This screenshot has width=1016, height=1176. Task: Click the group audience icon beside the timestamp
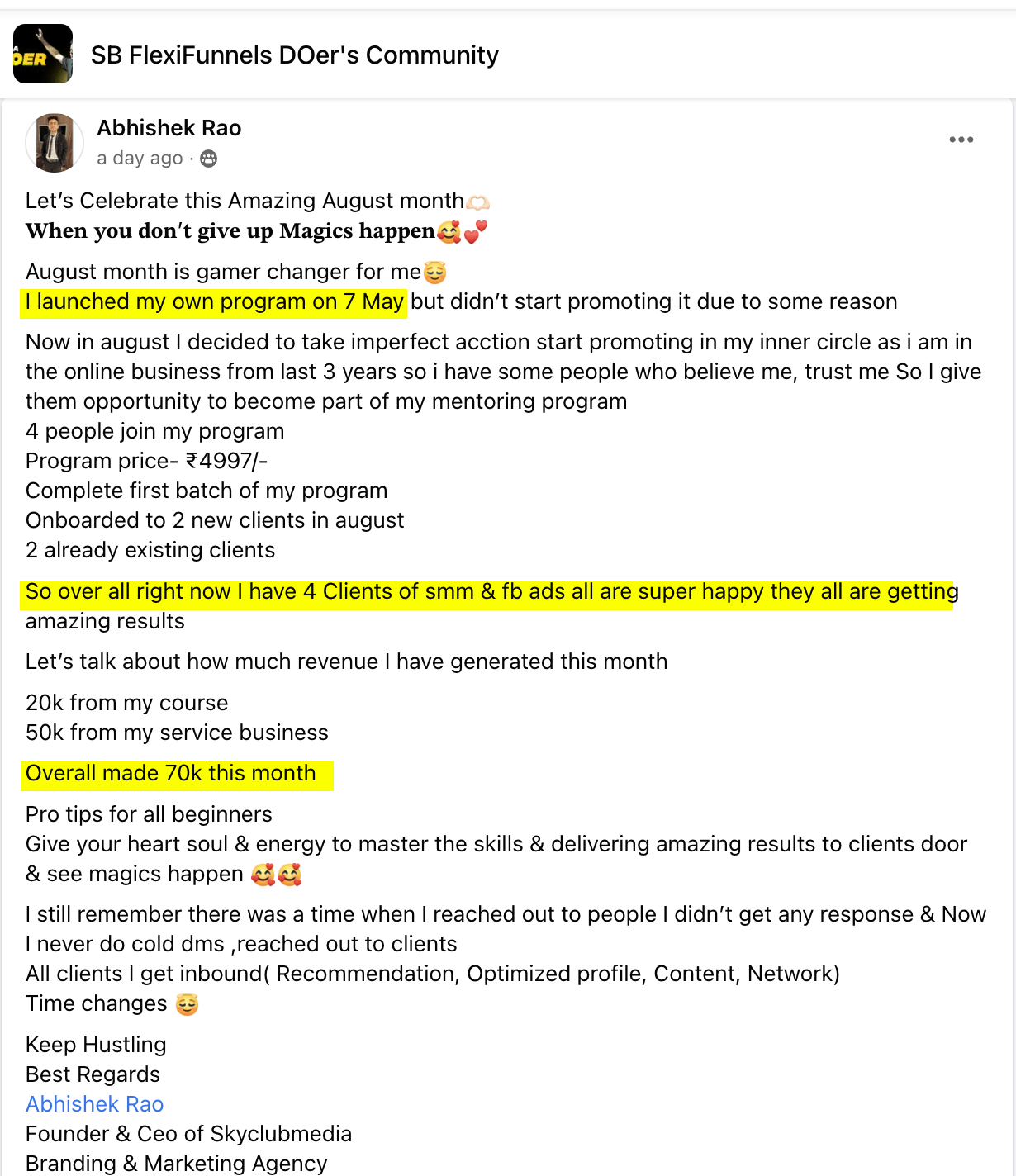209,159
